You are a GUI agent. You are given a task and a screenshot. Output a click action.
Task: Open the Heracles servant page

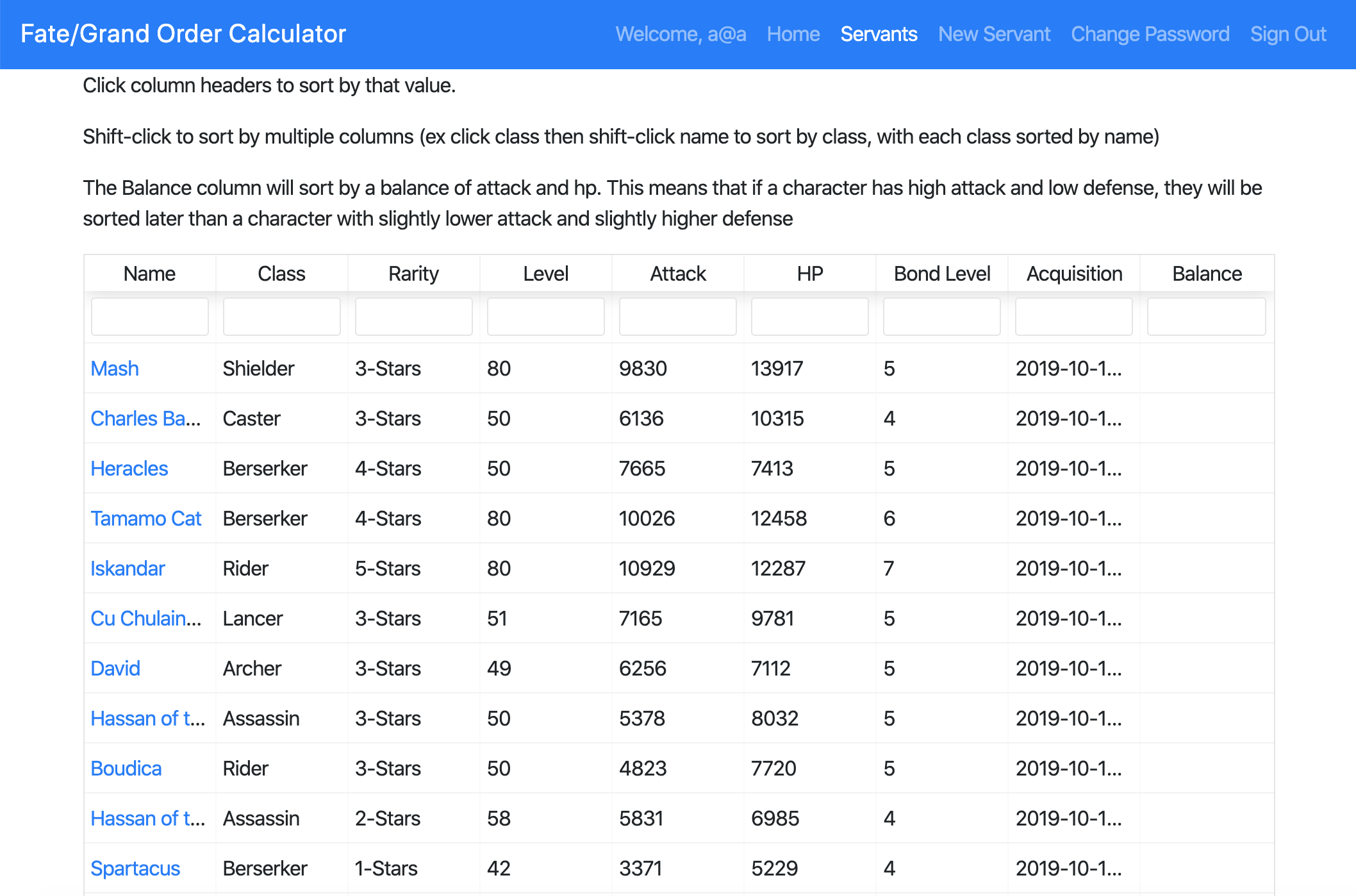tap(129, 469)
